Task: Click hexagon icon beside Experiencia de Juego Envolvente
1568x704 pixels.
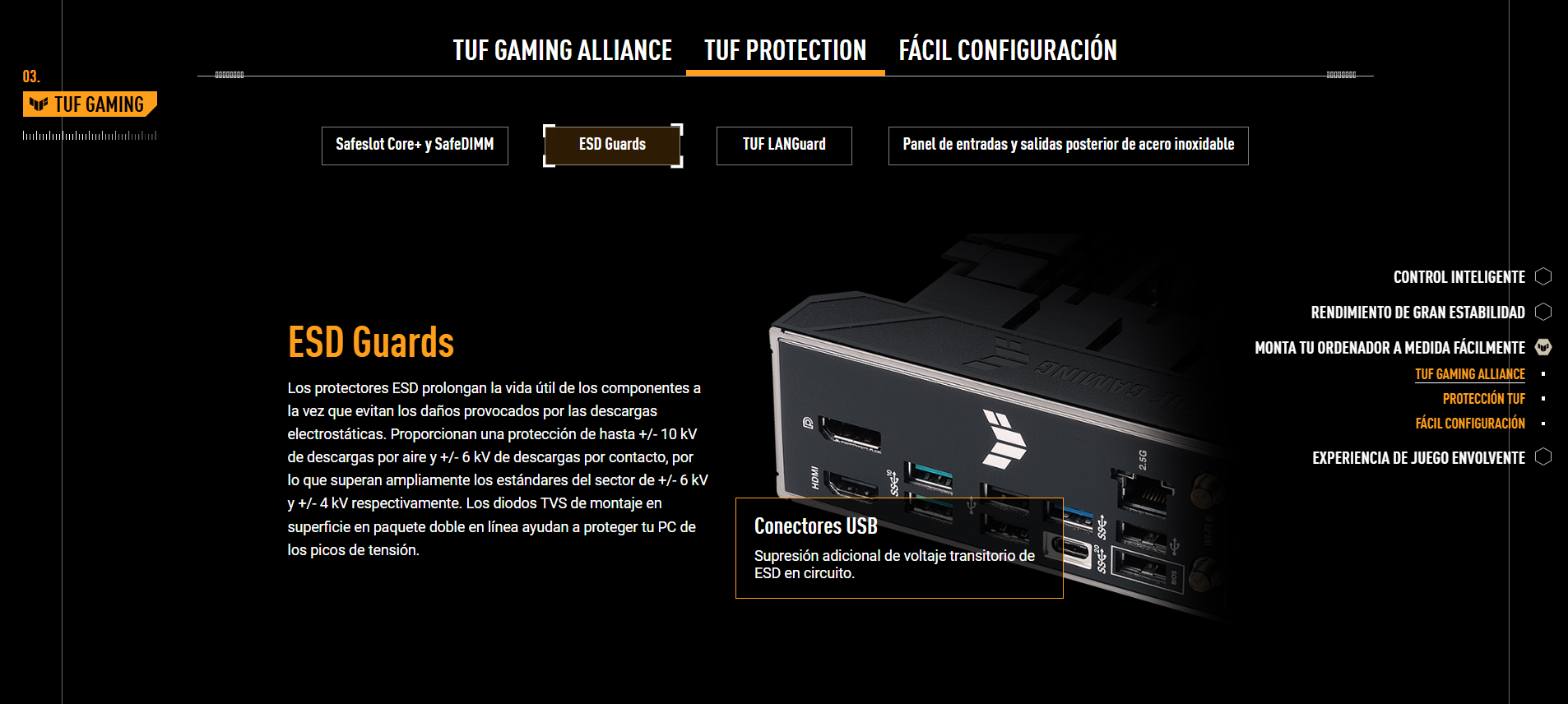Action: coord(1543,456)
